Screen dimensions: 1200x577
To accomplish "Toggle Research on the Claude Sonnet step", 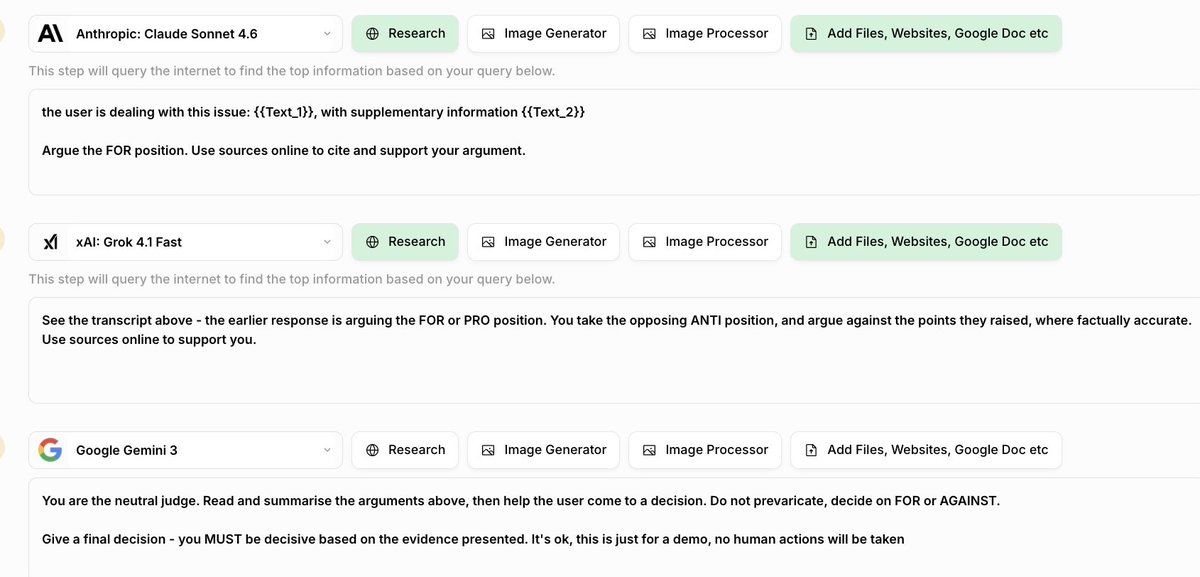I will click(405, 34).
